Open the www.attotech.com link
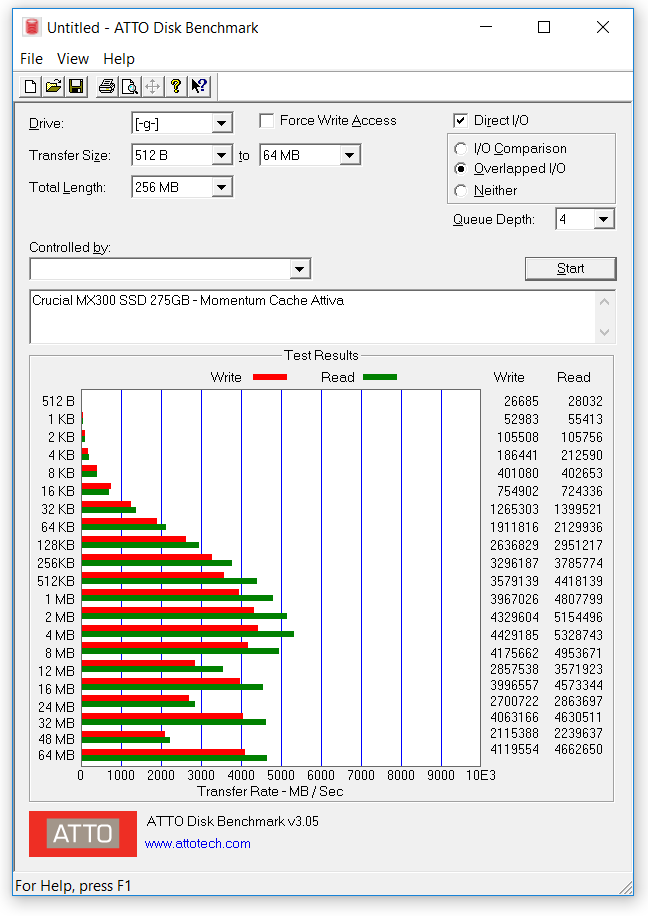 (197, 844)
